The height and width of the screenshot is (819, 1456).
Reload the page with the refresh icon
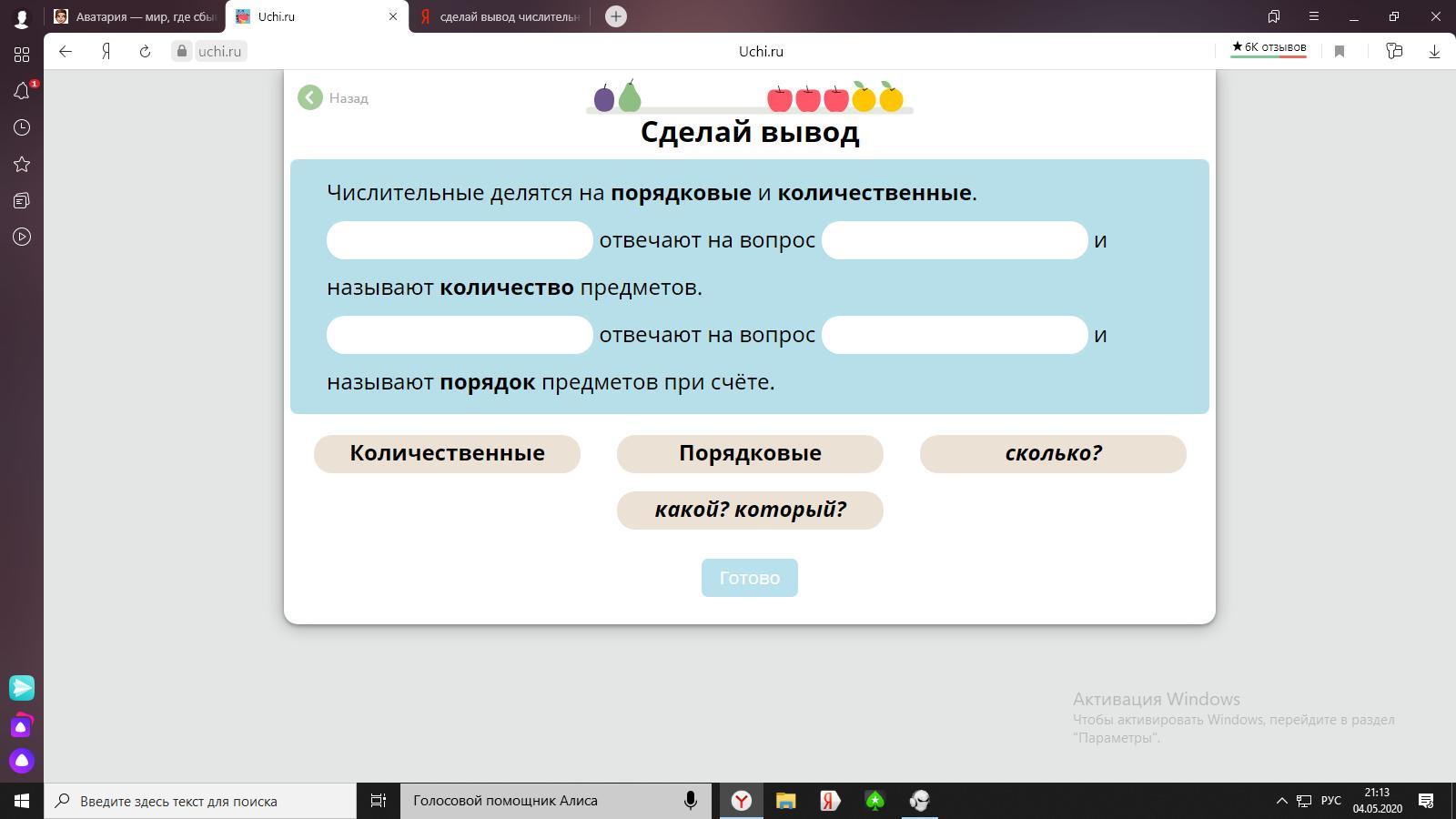pos(145,51)
